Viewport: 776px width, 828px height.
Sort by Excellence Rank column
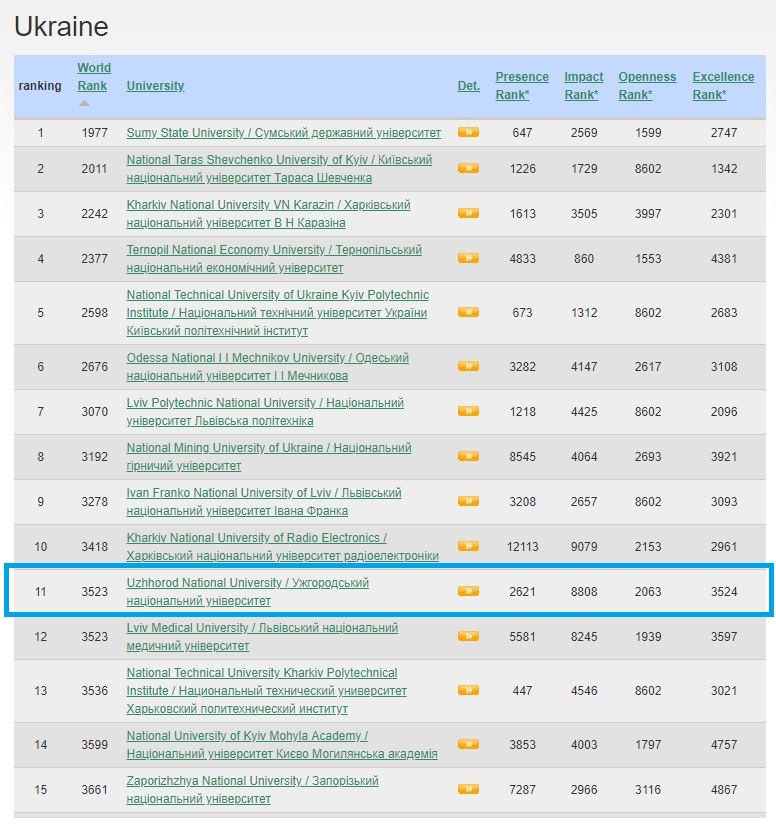pos(723,86)
